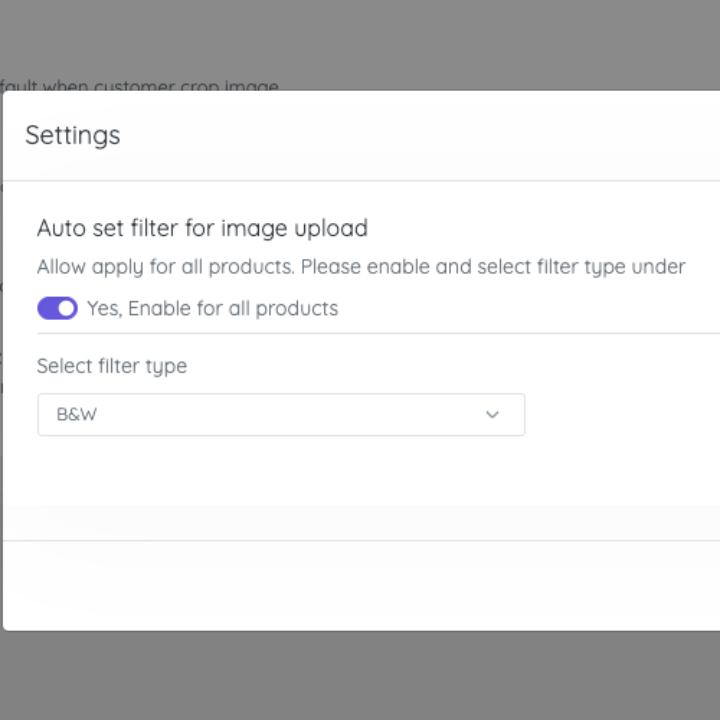The image size is (720, 720).
Task: Click the 'Settings' dialog title
Action: pos(73,135)
